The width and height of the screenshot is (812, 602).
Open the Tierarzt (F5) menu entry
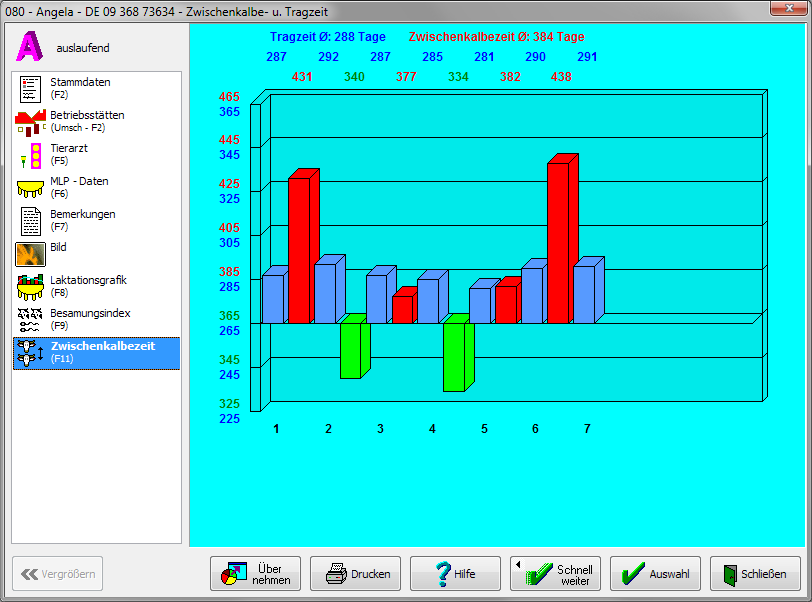tap(96, 154)
